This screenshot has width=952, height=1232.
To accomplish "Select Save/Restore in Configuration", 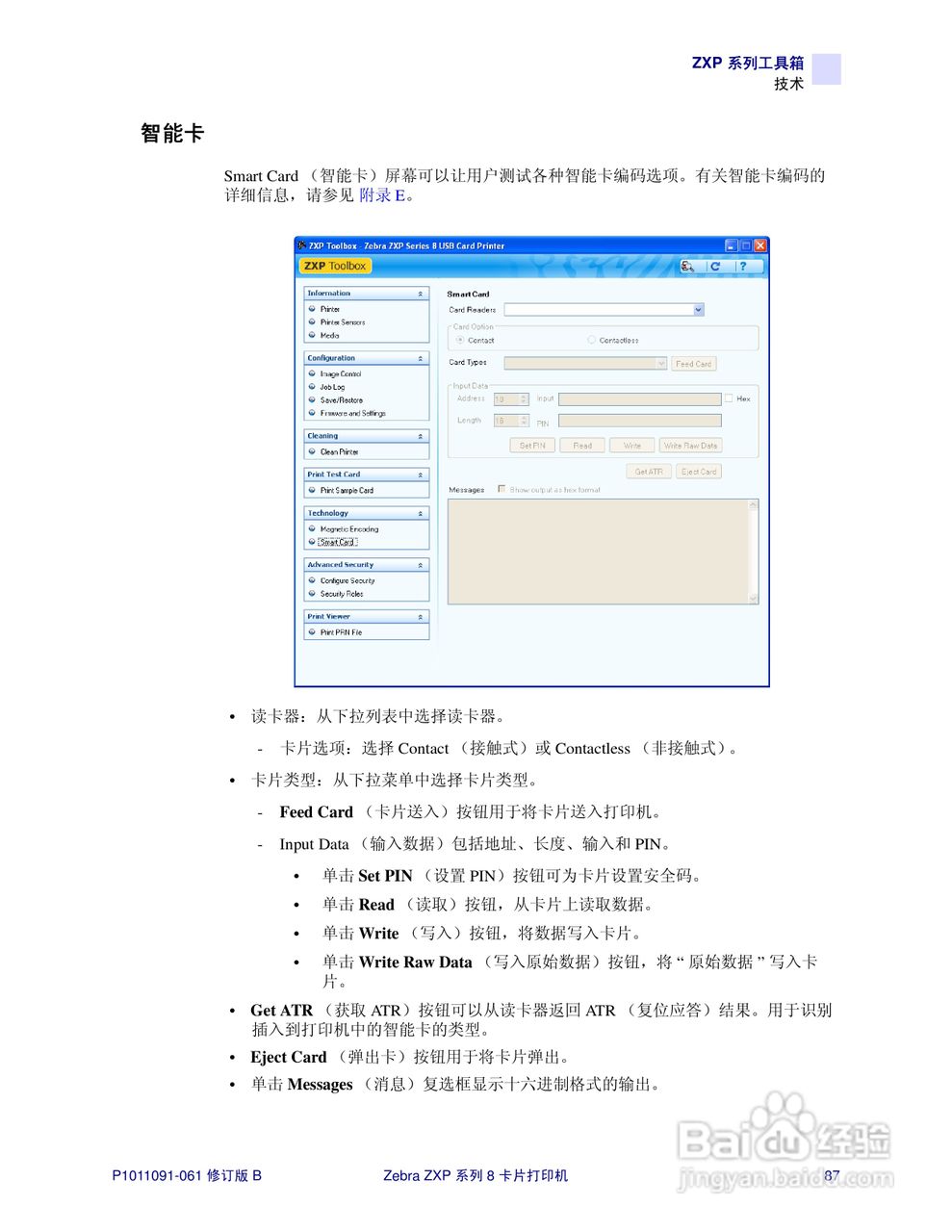I will (x=342, y=400).
